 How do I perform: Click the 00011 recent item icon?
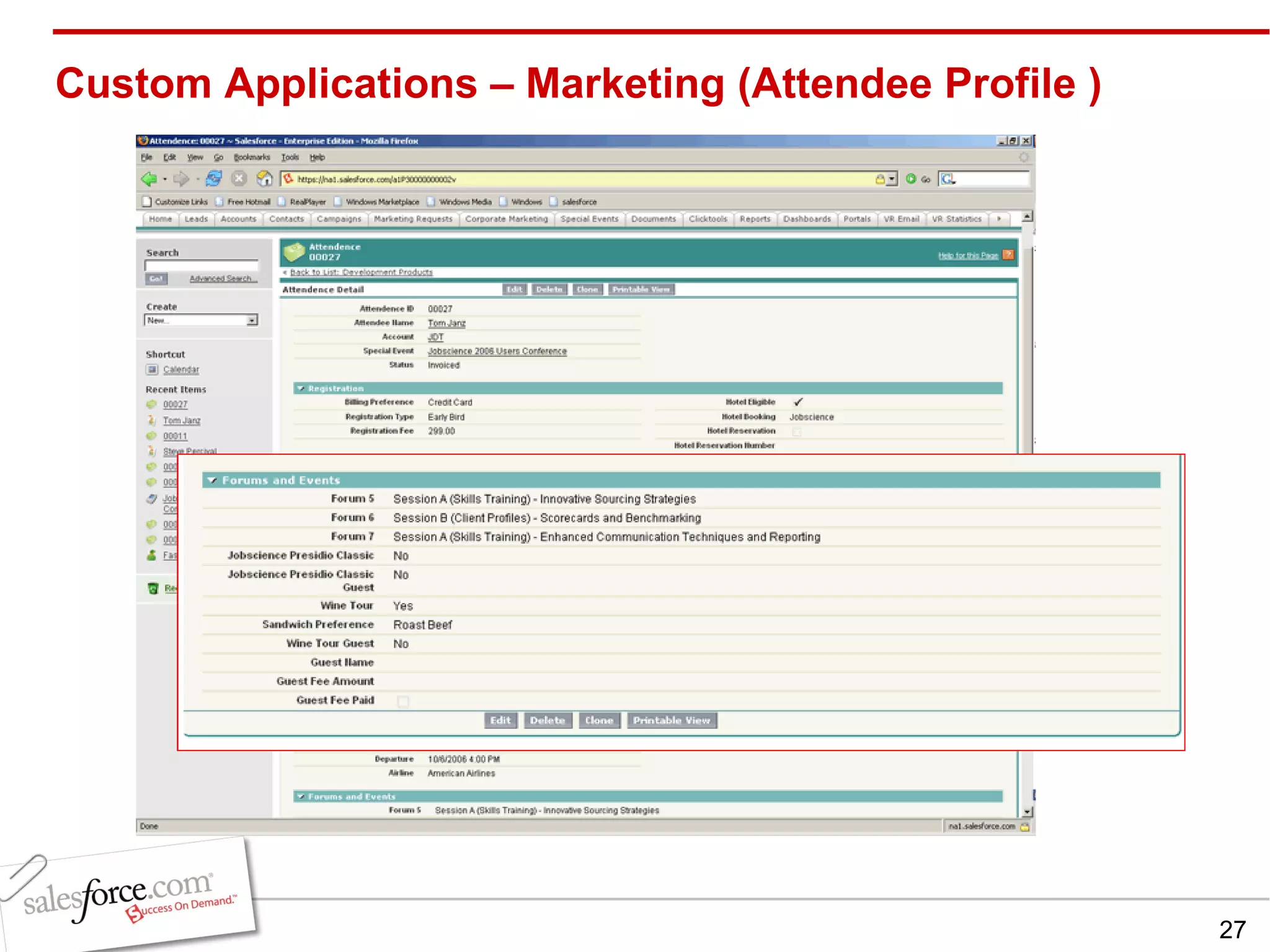point(151,436)
